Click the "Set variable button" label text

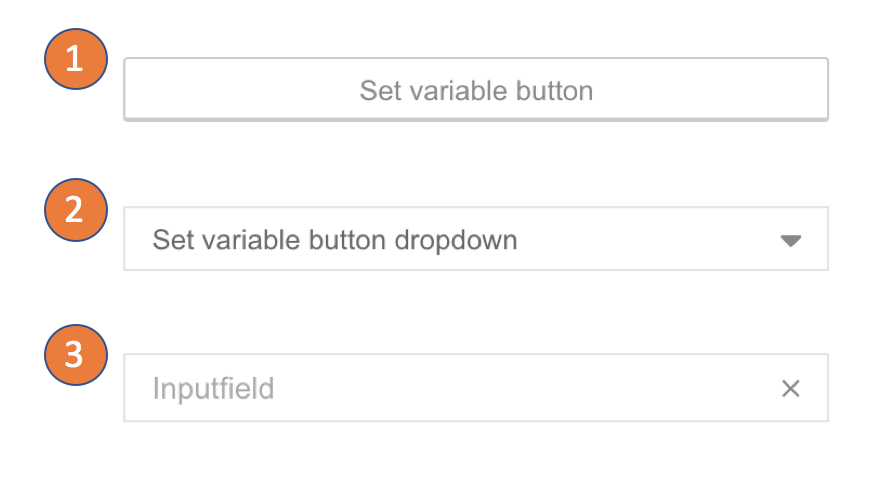pyautogui.click(x=476, y=91)
